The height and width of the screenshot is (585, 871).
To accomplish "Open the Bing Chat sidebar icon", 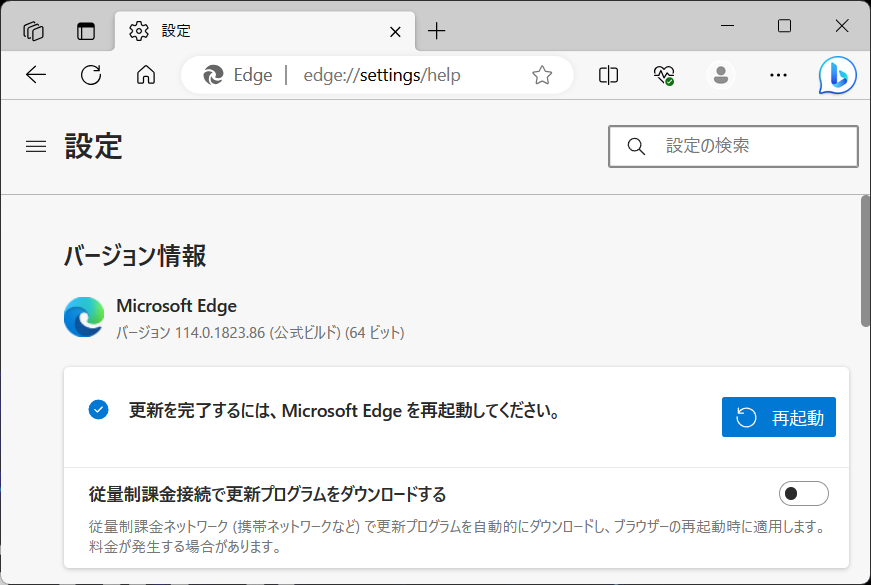I will pyautogui.click(x=837, y=75).
